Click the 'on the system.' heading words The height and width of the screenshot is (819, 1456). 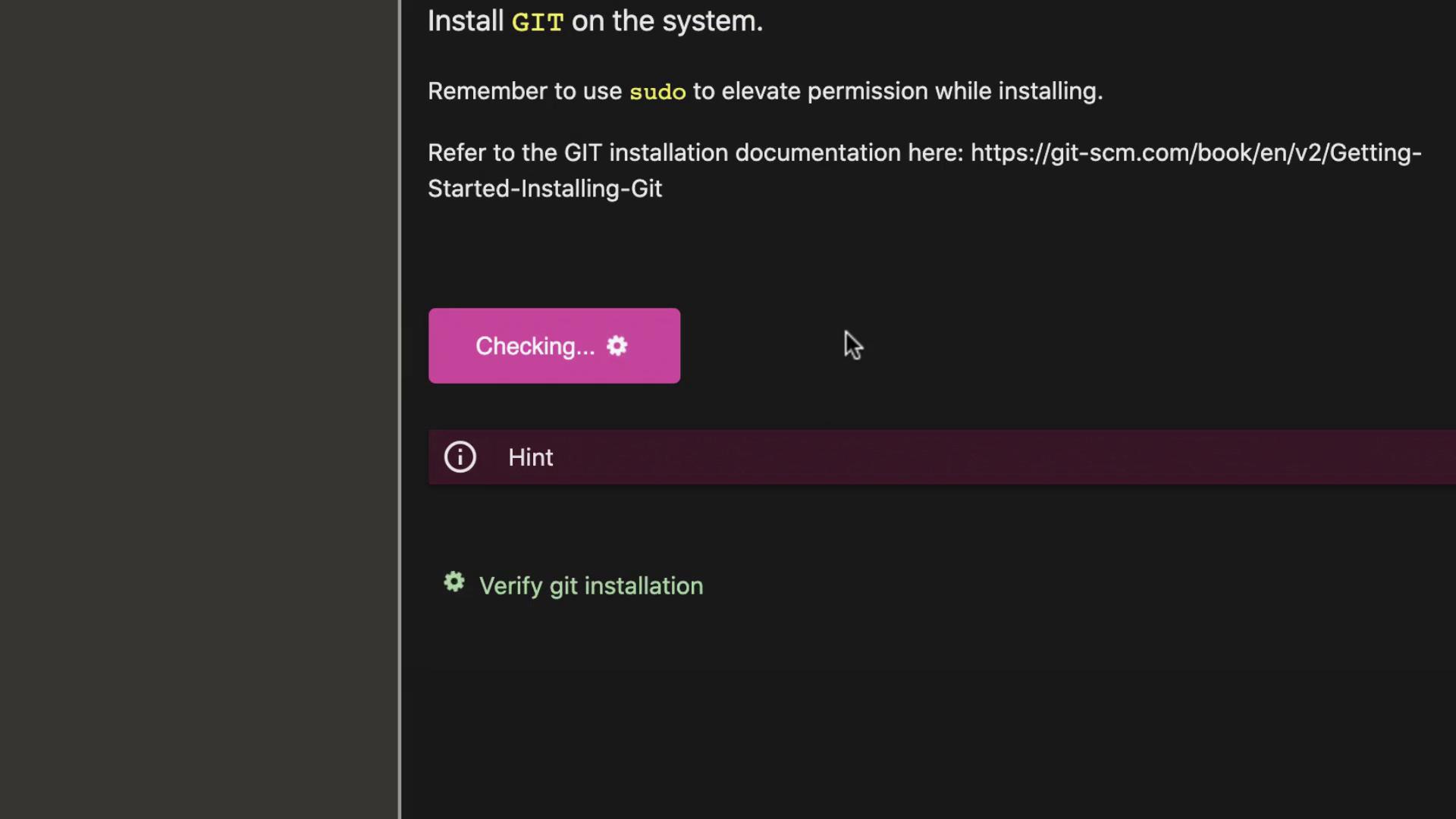tap(667, 21)
